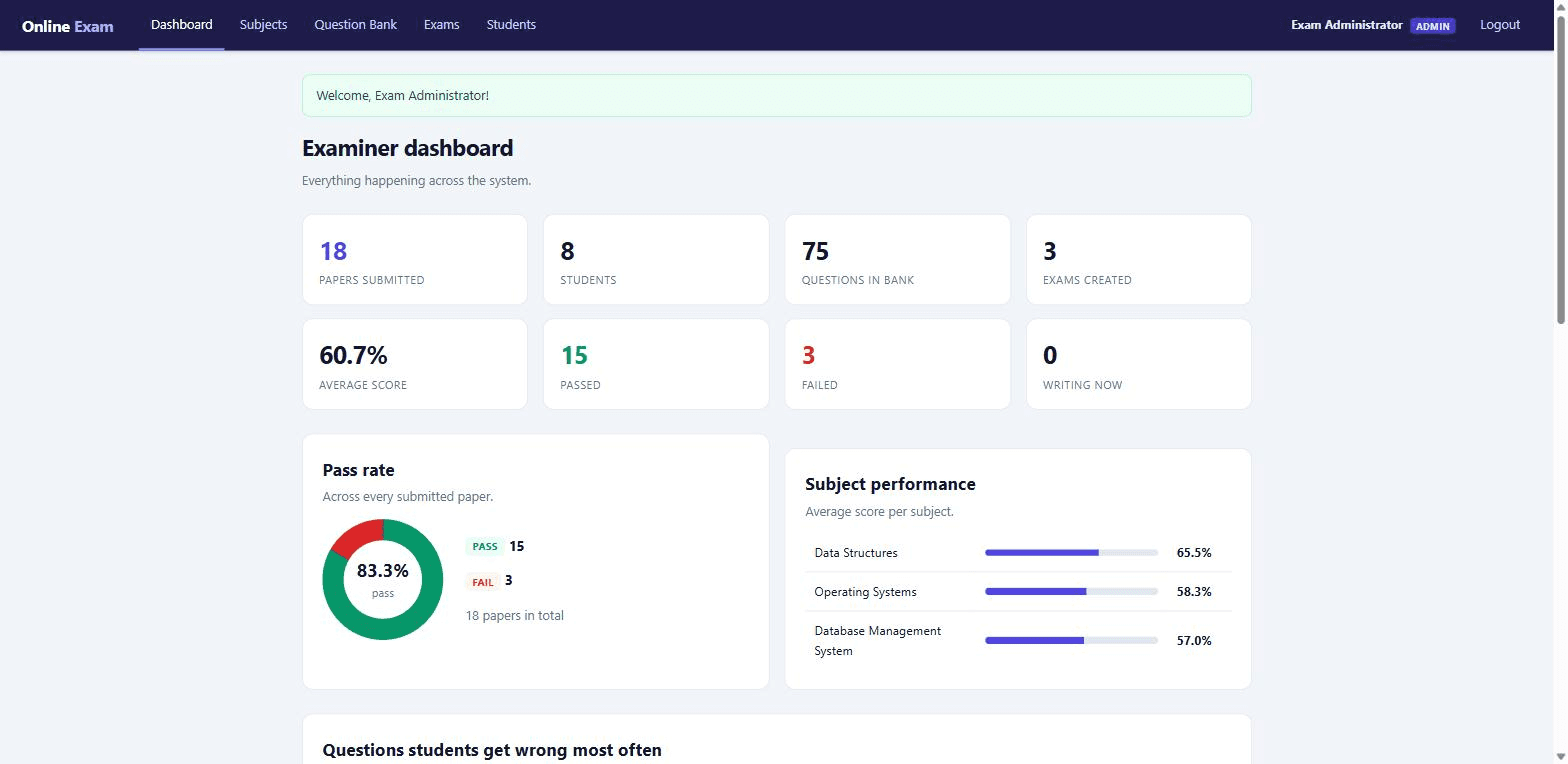1568x764 pixels.
Task: Click the green Passed count 15
Action: point(574,355)
